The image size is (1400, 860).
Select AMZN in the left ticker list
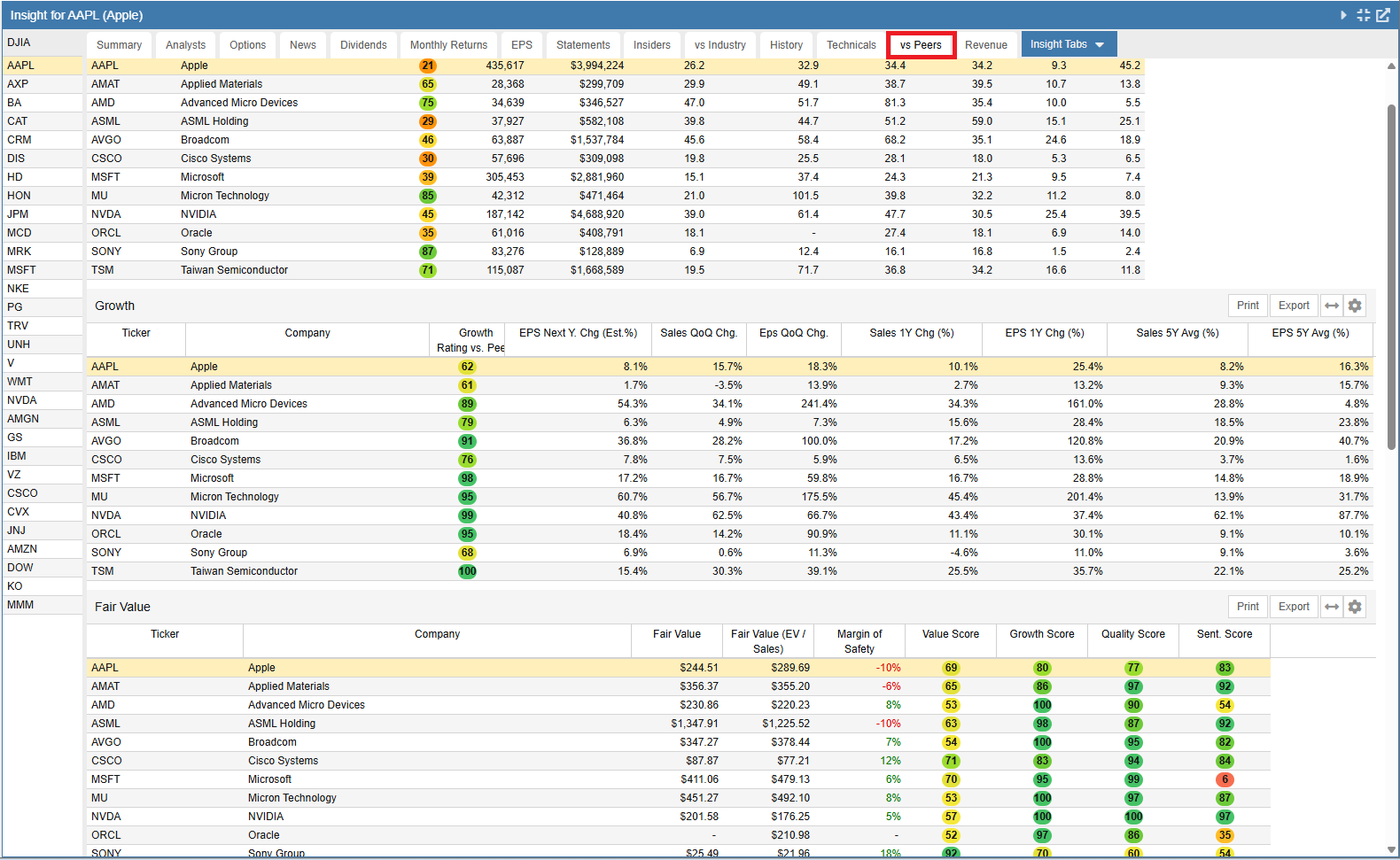pos(43,549)
